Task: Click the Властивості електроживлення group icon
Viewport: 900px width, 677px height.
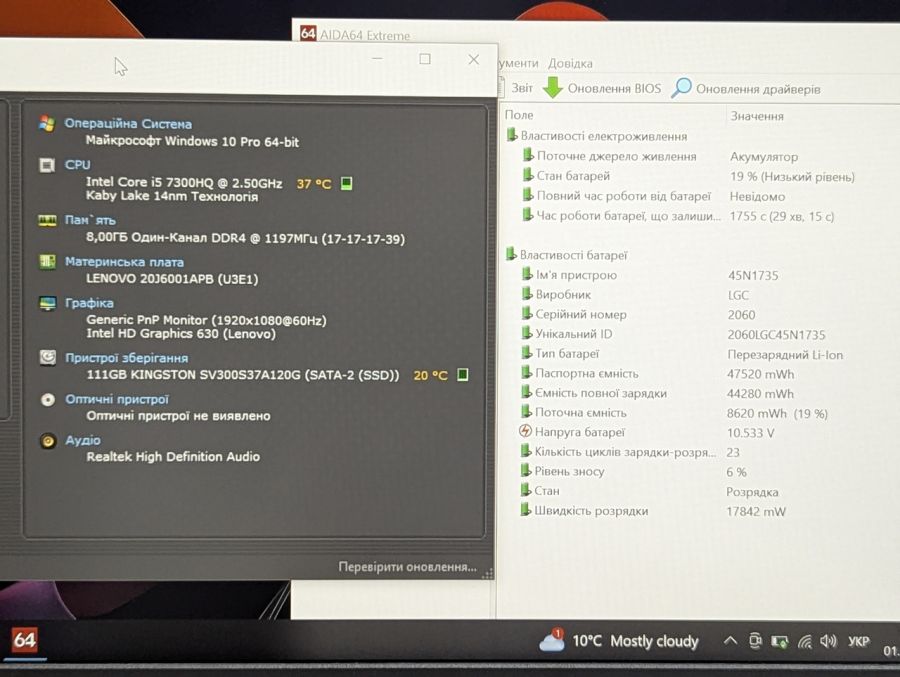Action: [x=511, y=136]
